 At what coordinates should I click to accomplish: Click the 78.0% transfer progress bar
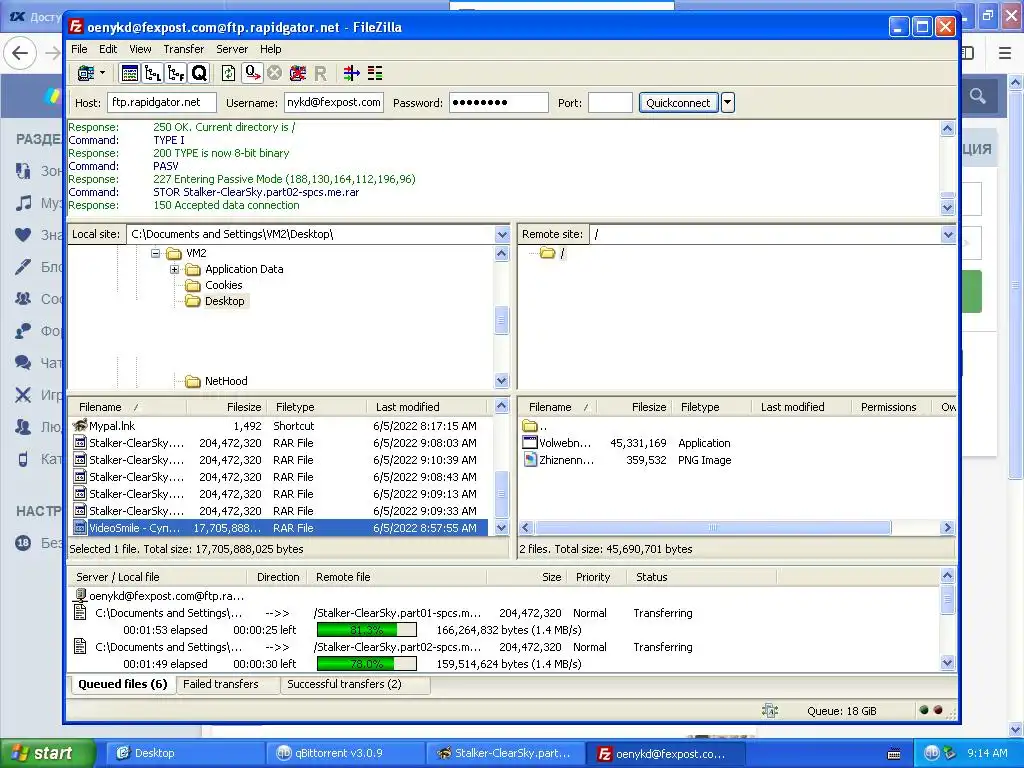coord(366,664)
